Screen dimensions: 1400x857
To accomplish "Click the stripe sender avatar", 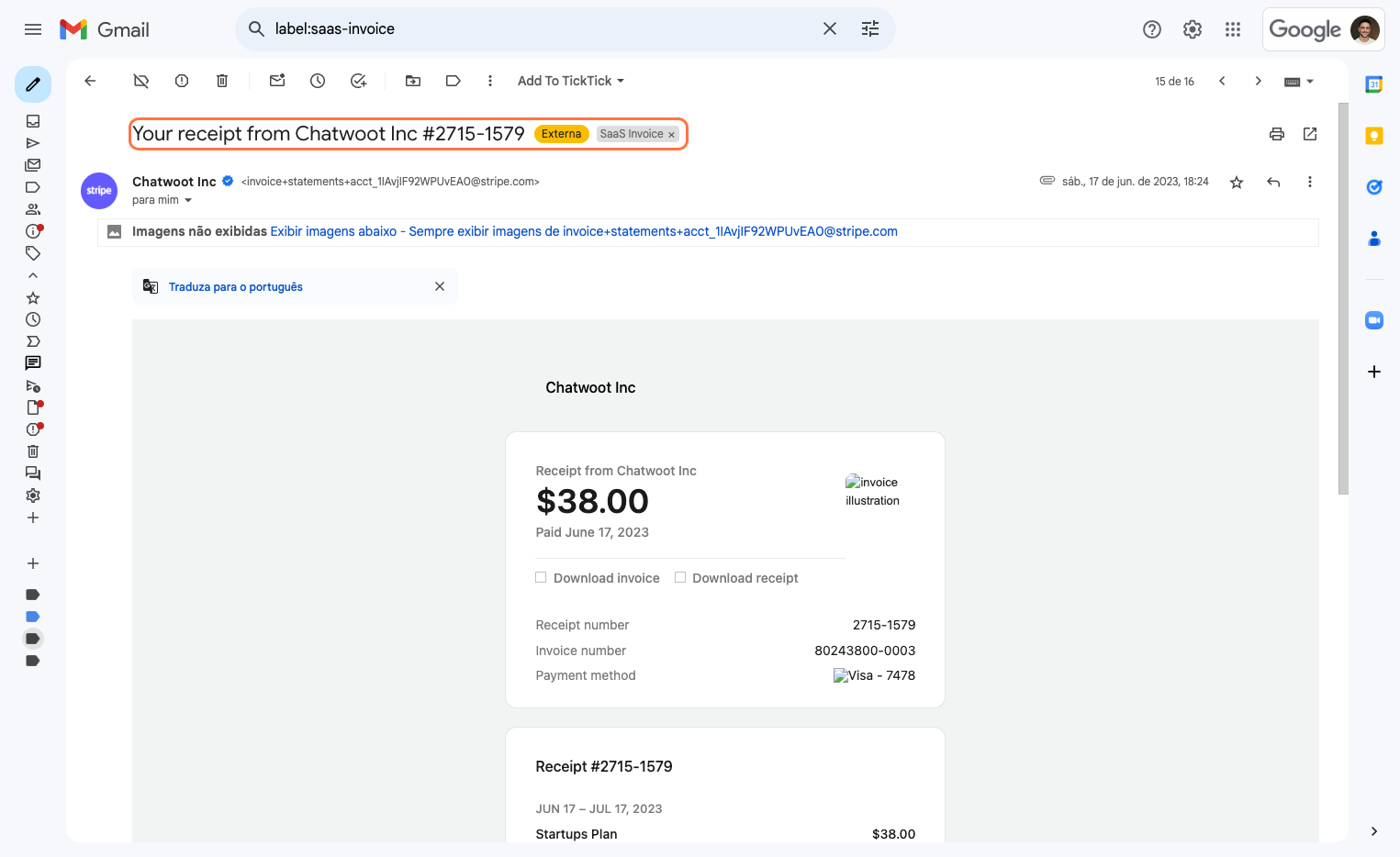I will [x=99, y=191].
